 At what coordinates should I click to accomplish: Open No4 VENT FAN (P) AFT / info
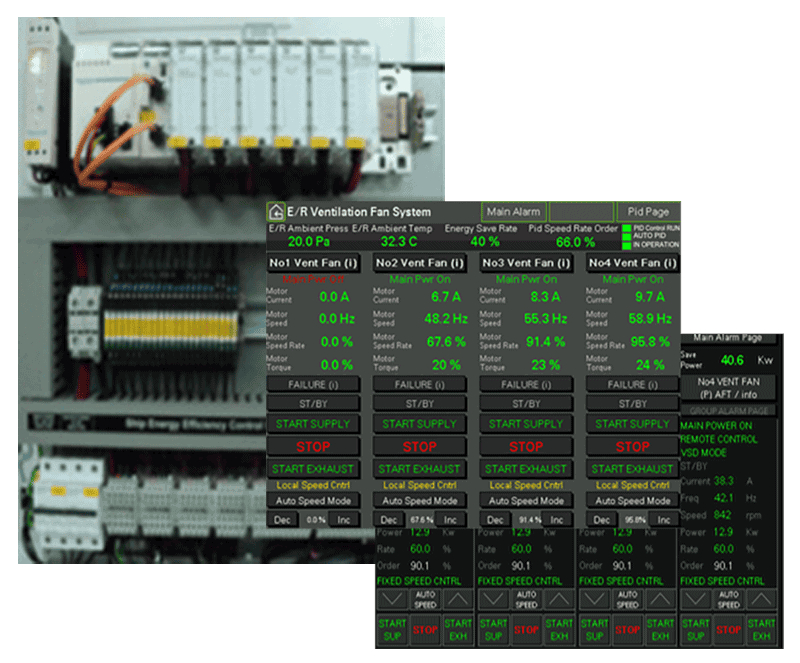click(729, 388)
